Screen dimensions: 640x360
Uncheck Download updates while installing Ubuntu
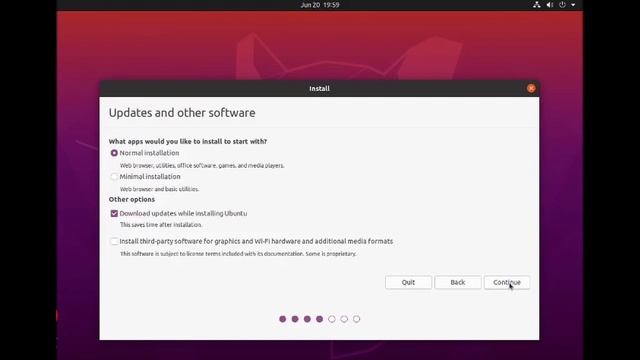pyautogui.click(x=114, y=213)
